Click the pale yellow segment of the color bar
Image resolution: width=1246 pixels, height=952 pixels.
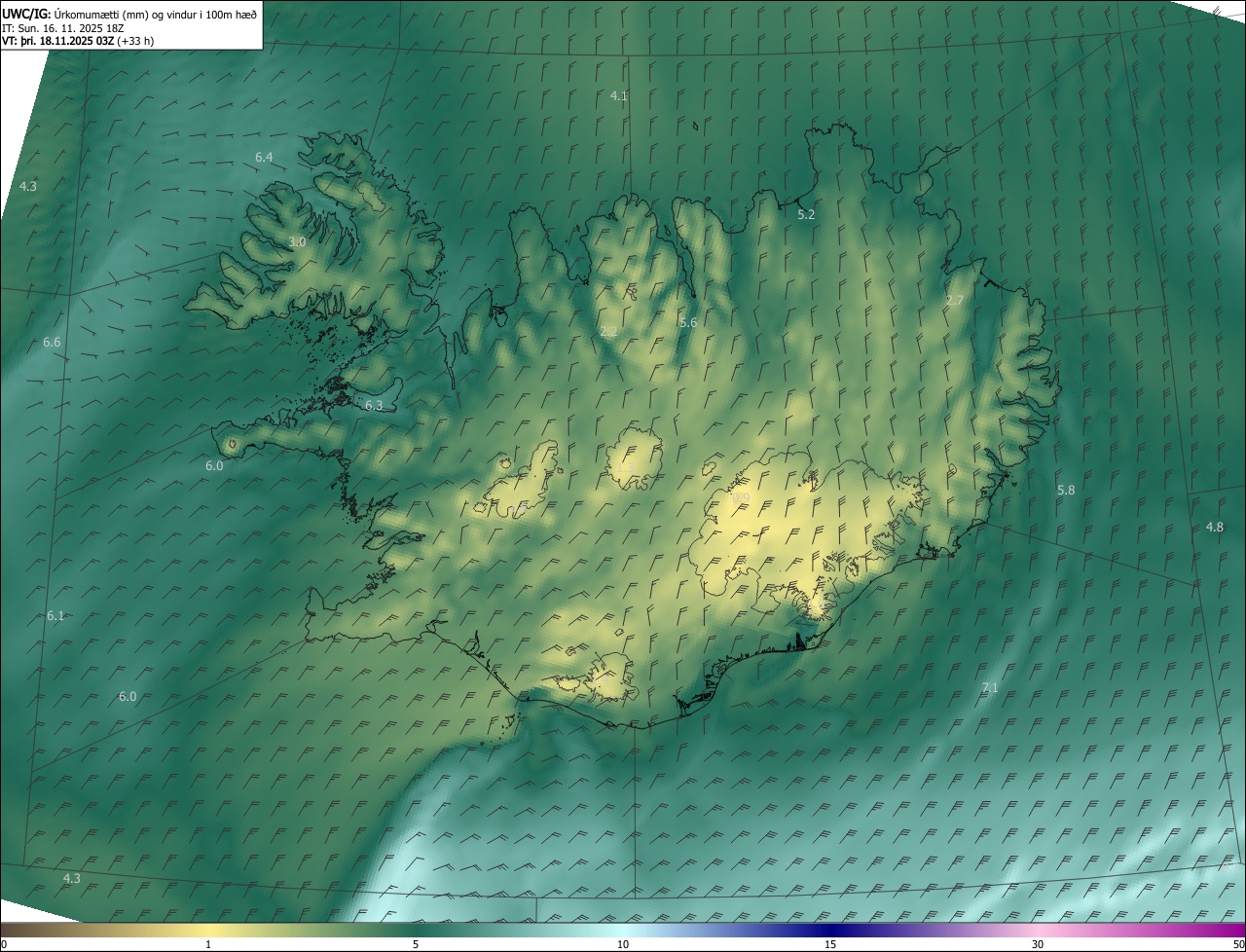point(209,930)
